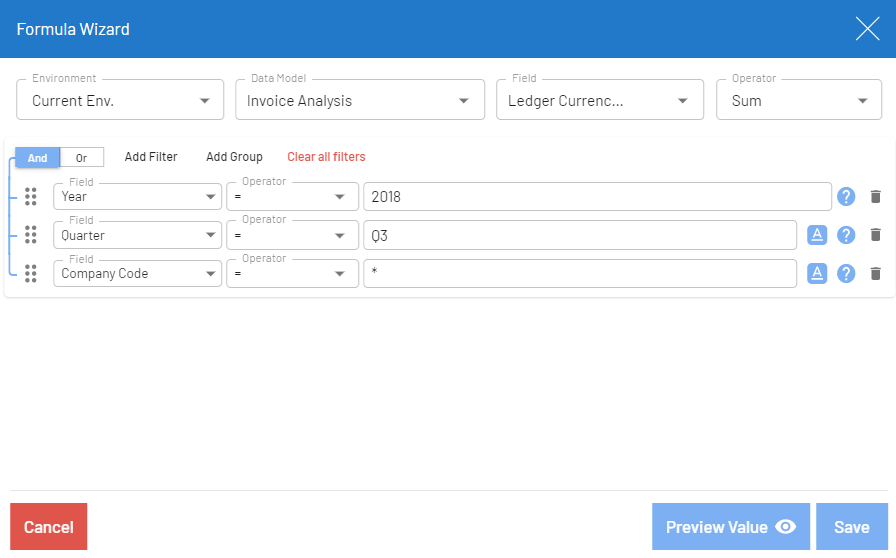Delete the Quarter filter row
896x558 pixels.
pyautogui.click(x=875, y=235)
